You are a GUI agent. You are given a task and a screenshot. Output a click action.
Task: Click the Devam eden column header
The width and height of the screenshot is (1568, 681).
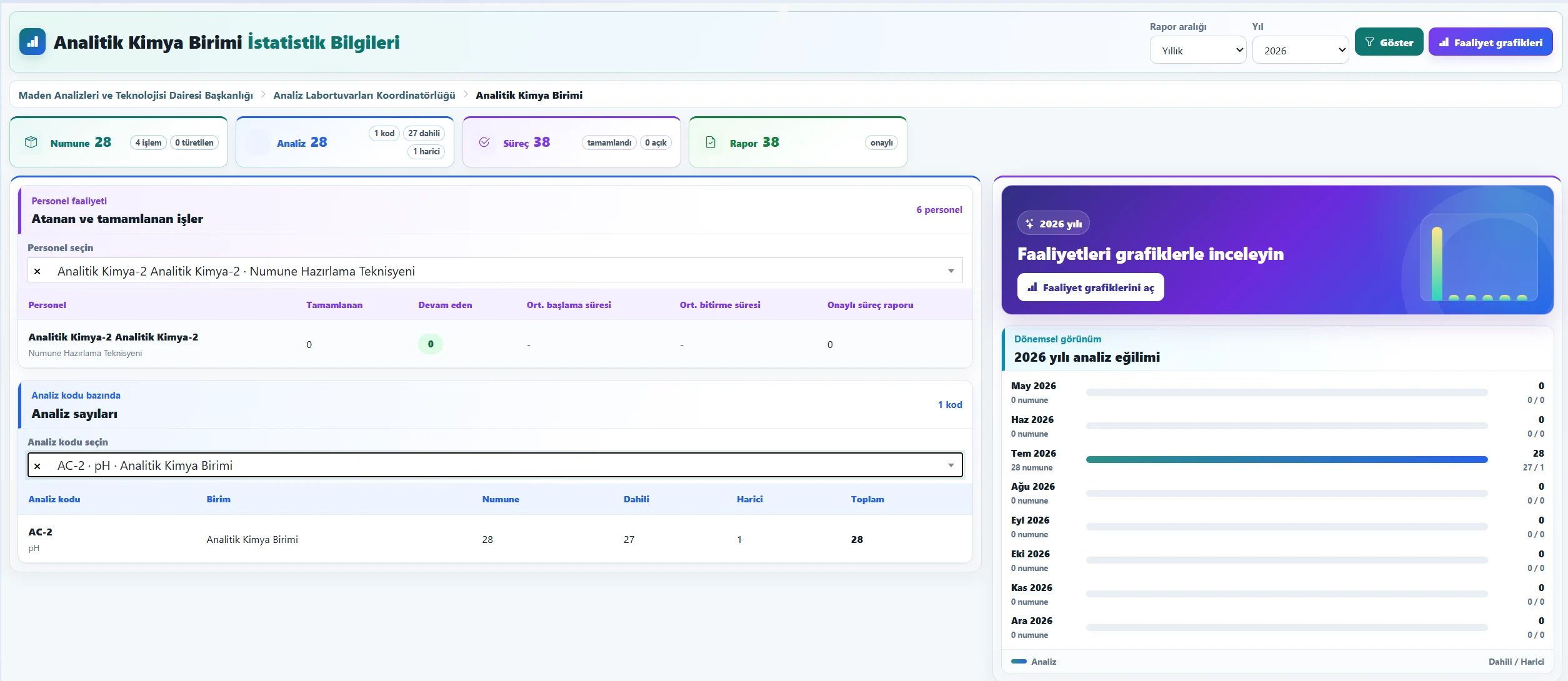(x=445, y=305)
